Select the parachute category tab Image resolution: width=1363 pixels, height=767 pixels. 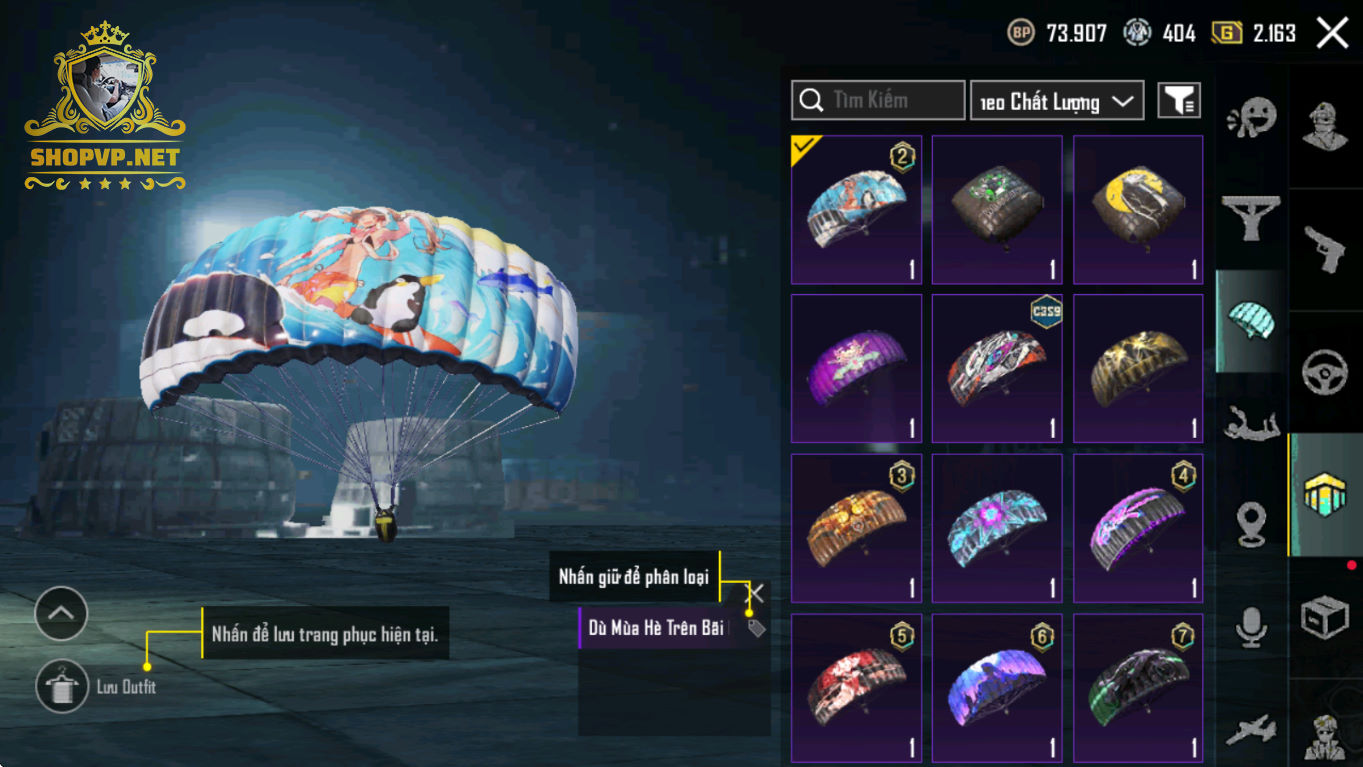pyautogui.click(x=1251, y=321)
